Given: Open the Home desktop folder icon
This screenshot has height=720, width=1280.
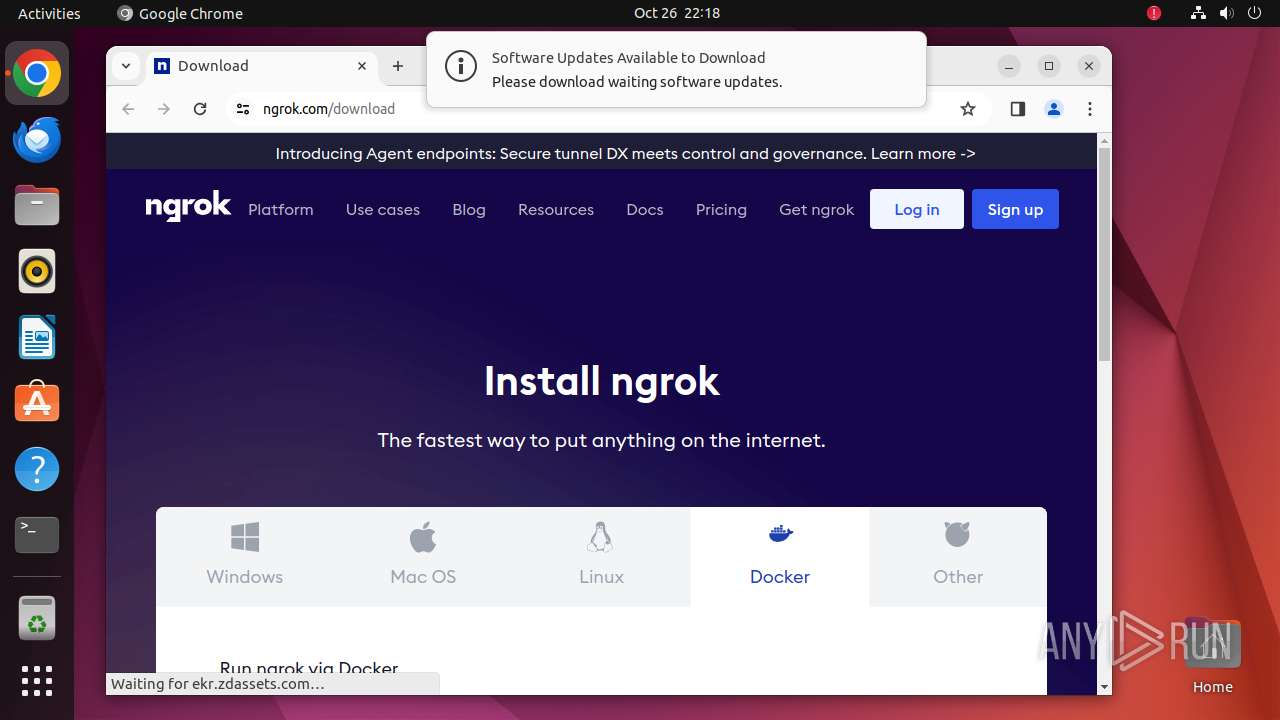Looking at the screenshot, I should coord(1212,656).
